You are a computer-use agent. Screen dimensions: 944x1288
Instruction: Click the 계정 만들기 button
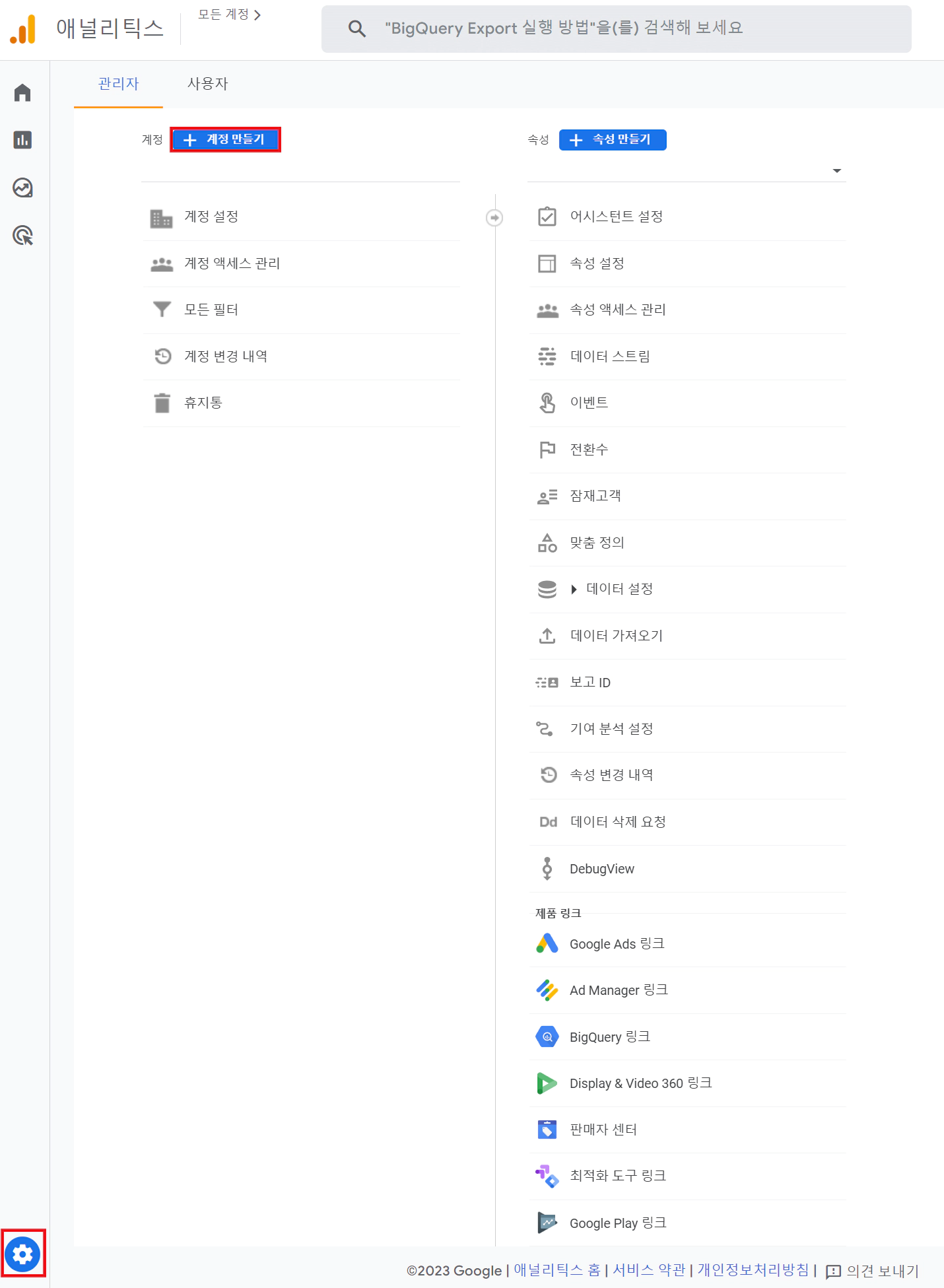pyautogui.click(x=225, y=139)
